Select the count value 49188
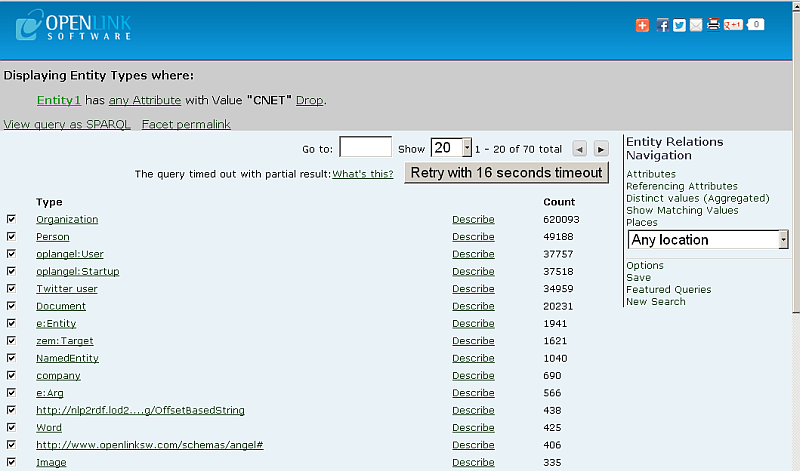The height and width of the screenshot is (471, 800). coord(558,237)
